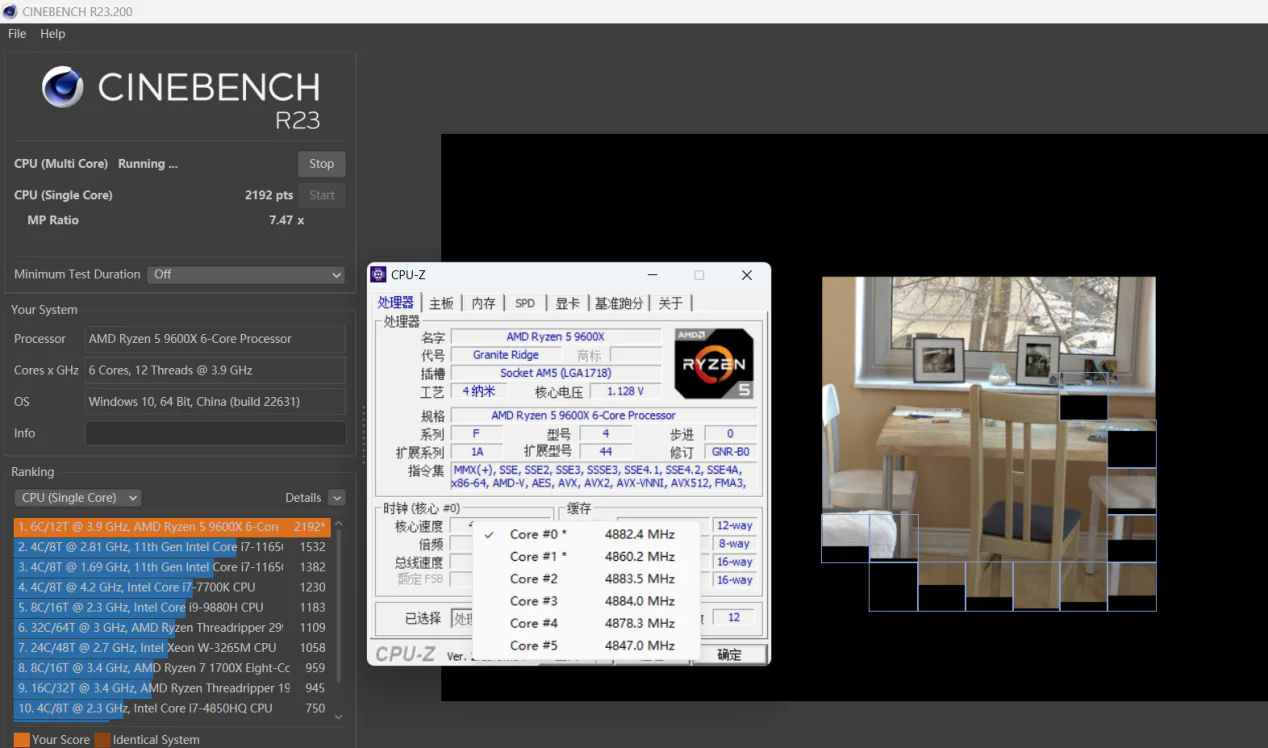Click the ranking list scrollbar
The width and height of the screenshot is (1268, 748).
pyautogui.click(x=338, y=605)
